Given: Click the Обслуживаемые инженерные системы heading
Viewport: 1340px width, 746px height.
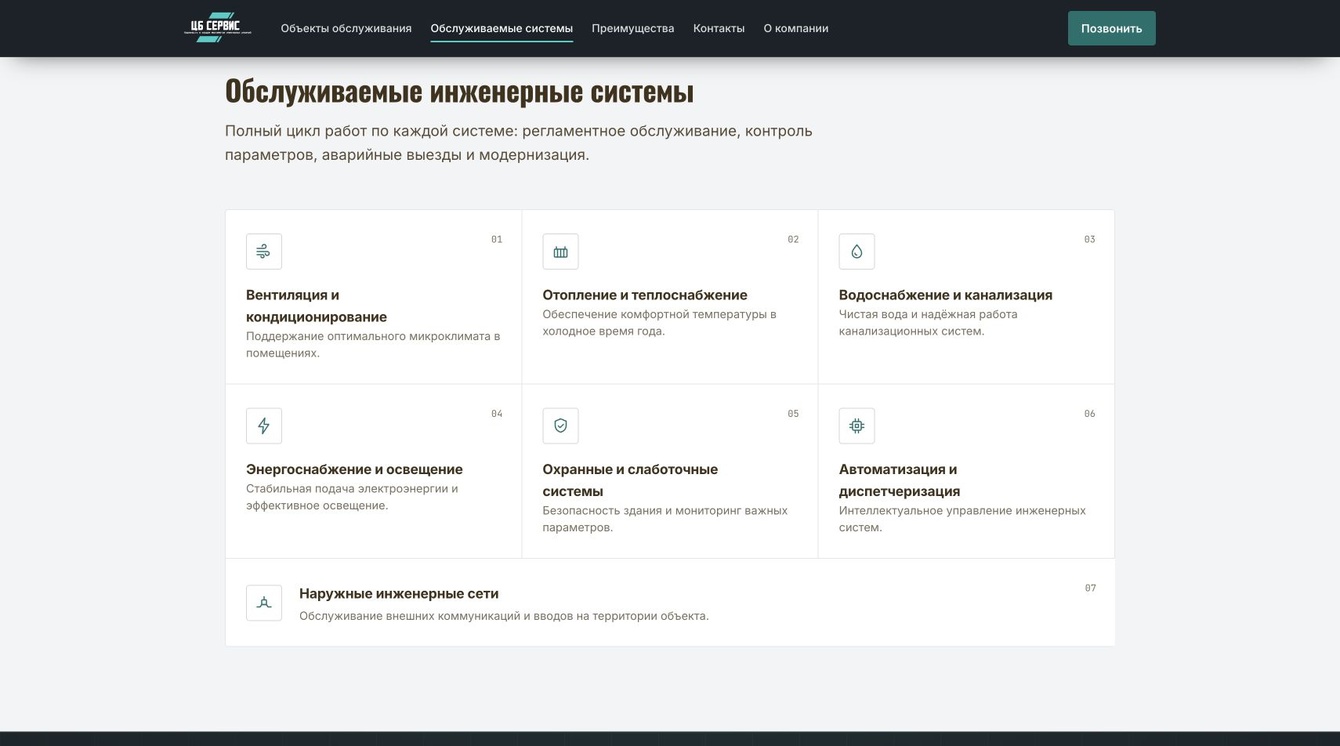Looking at the screenshot, I should tap(459, 90).
